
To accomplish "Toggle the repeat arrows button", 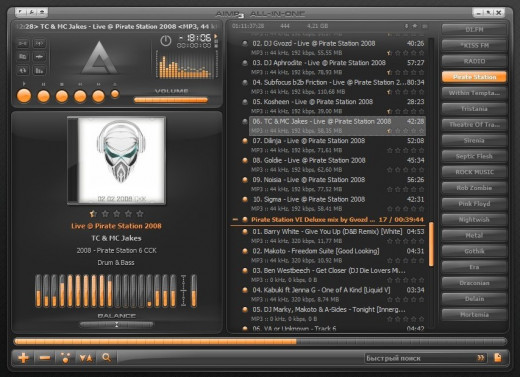I will pos(23,70).
